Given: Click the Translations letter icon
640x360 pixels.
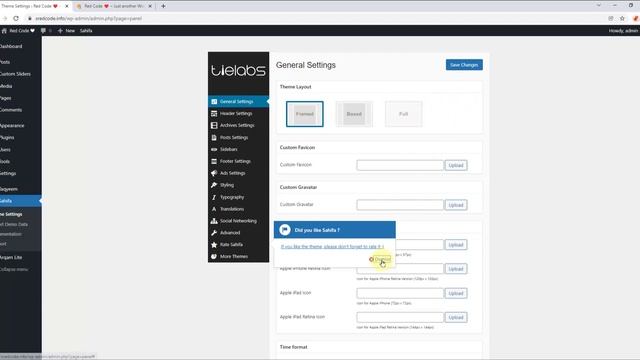Looking at the screenshot, I should [x=214, y=209].
